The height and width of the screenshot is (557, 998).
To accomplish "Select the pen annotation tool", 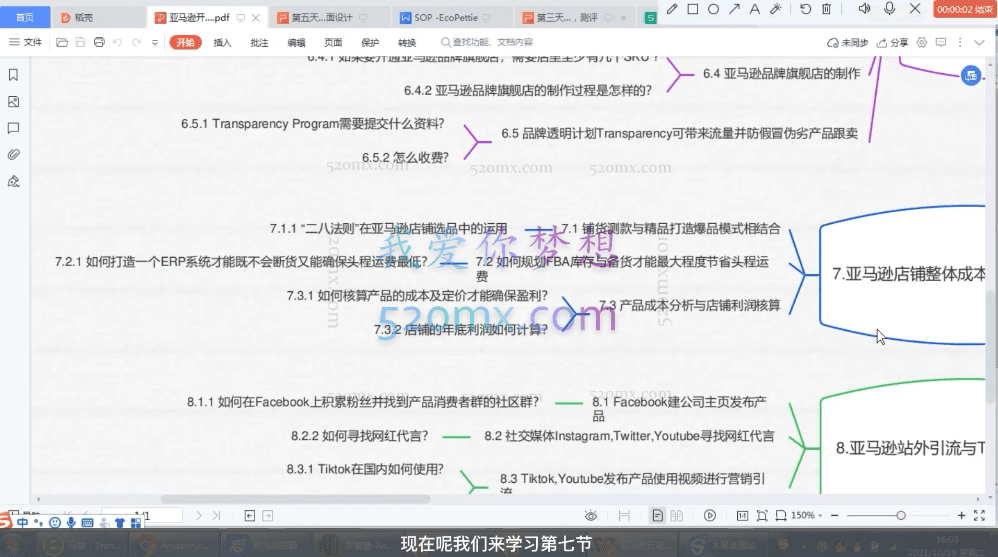I will click(x=672, y=9).
